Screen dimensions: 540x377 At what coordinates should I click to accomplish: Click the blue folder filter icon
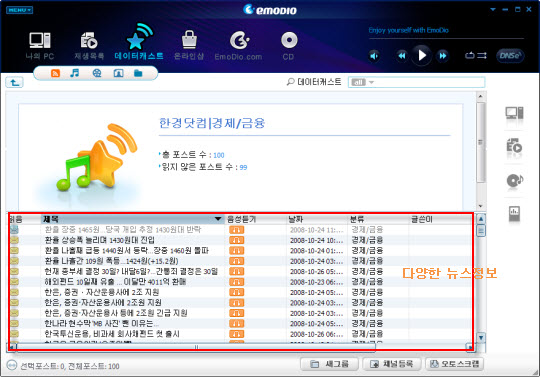[x=138, y=73]
